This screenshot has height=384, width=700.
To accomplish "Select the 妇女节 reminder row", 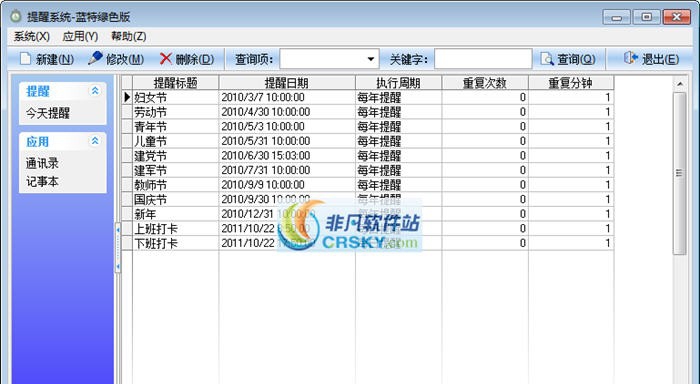I will pyautogui.click(x=368, y=97).
